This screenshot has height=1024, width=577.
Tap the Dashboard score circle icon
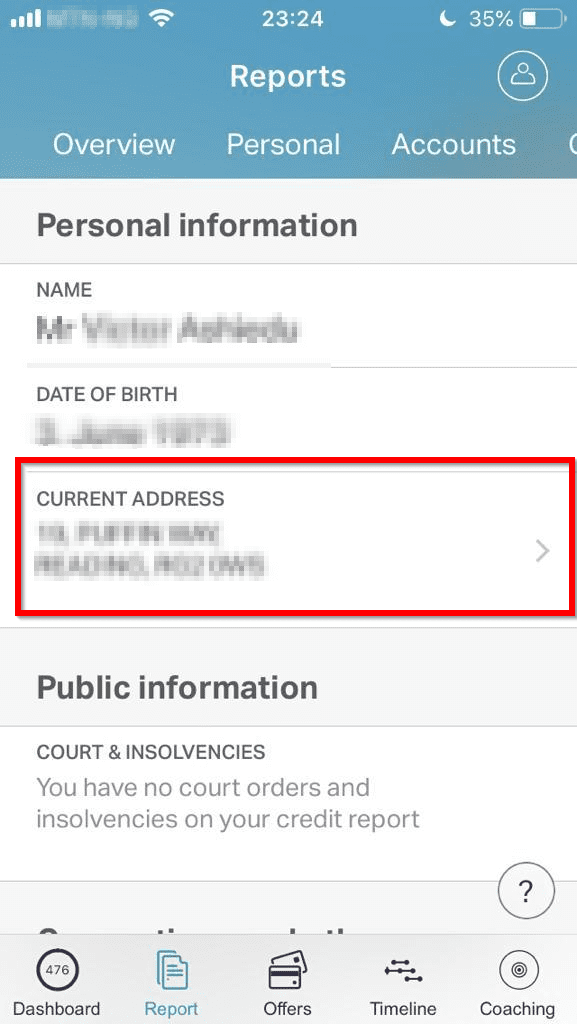click(x=57, y=970)
